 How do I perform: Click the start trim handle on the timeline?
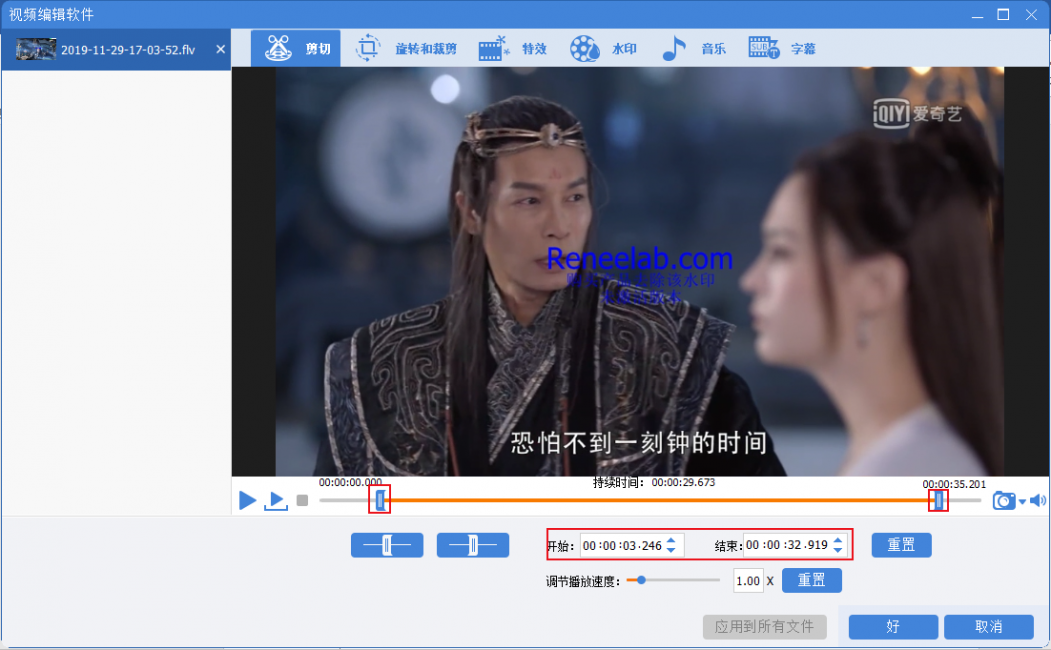pos(380,500)
